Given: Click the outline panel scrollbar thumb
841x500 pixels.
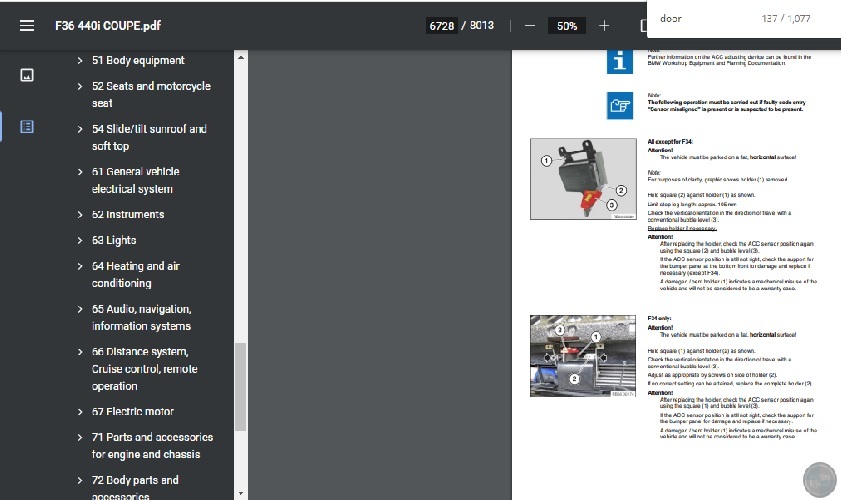Looking at the screenshot, I should tap(241, 387).
